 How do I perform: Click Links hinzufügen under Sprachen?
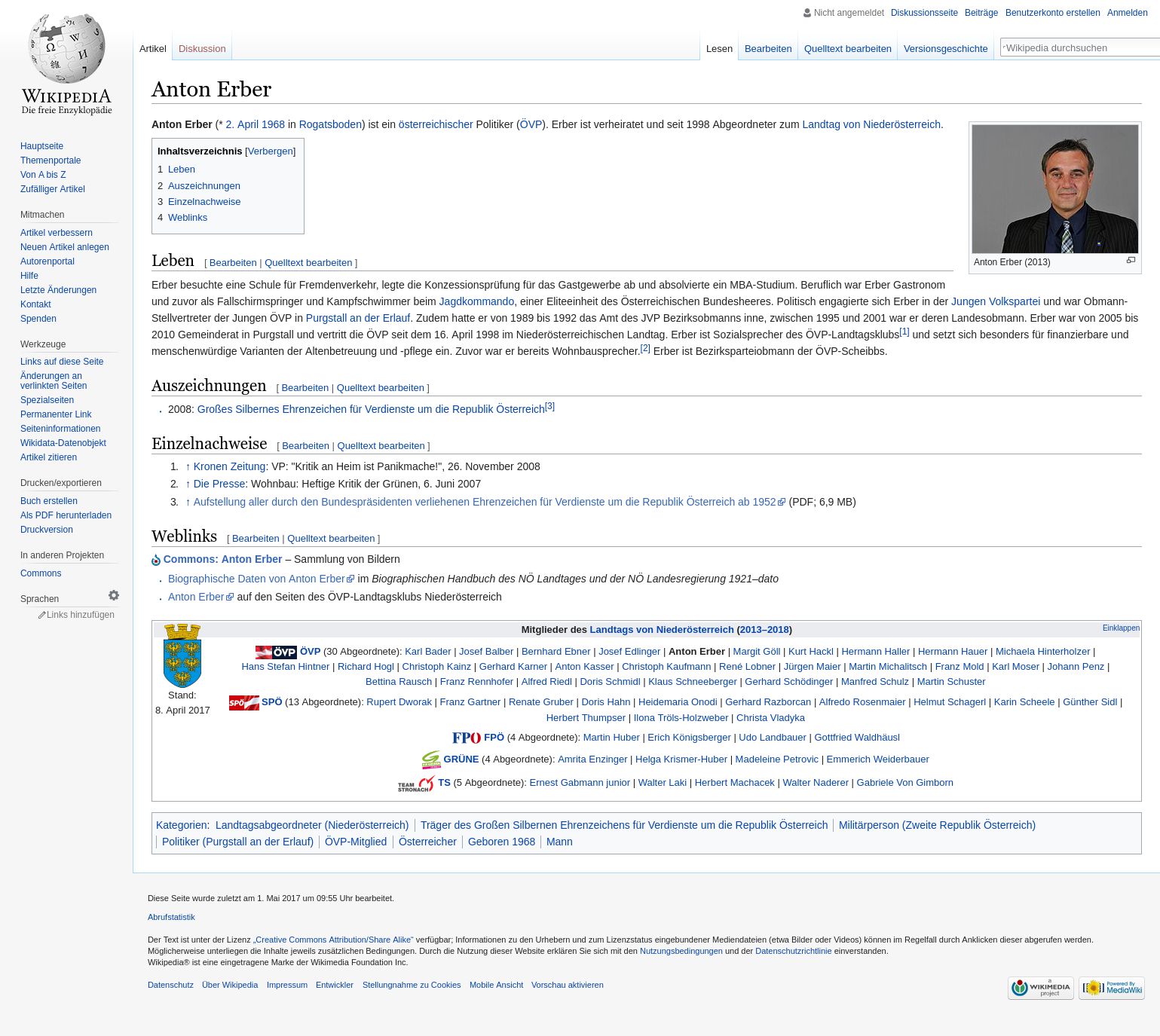tap(81, 615)
